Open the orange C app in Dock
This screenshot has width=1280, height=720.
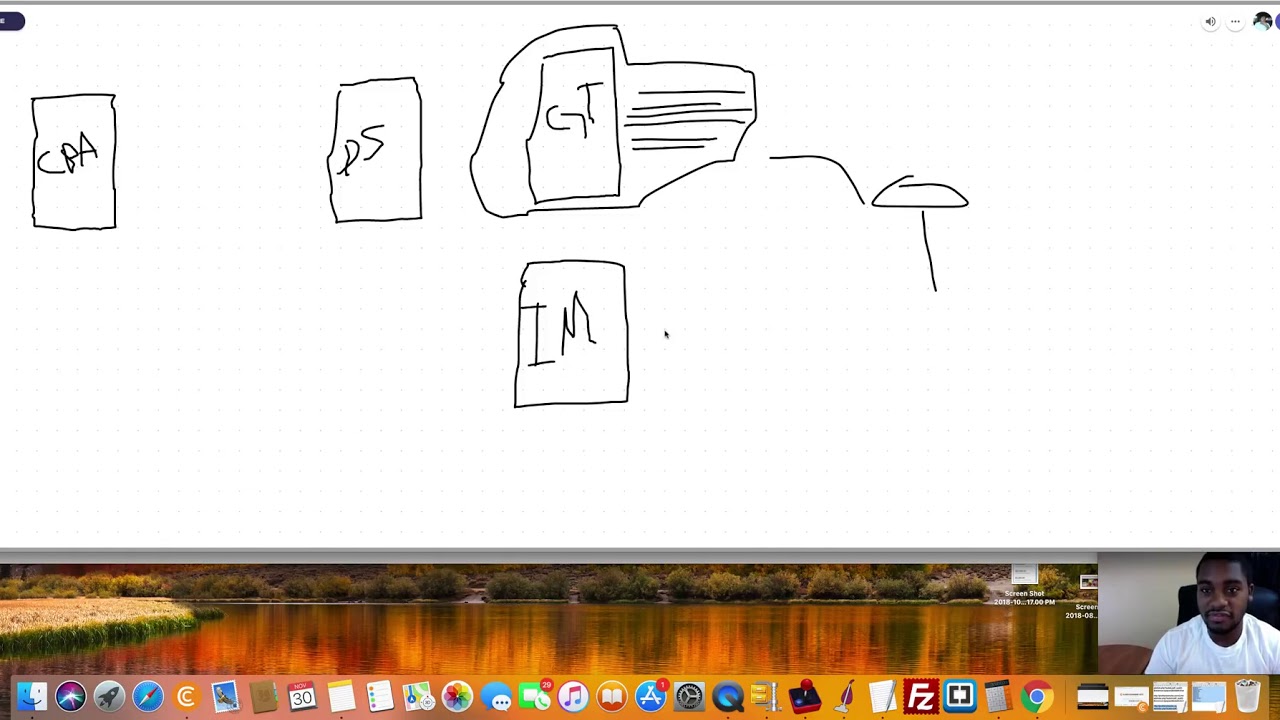point(186,696)
